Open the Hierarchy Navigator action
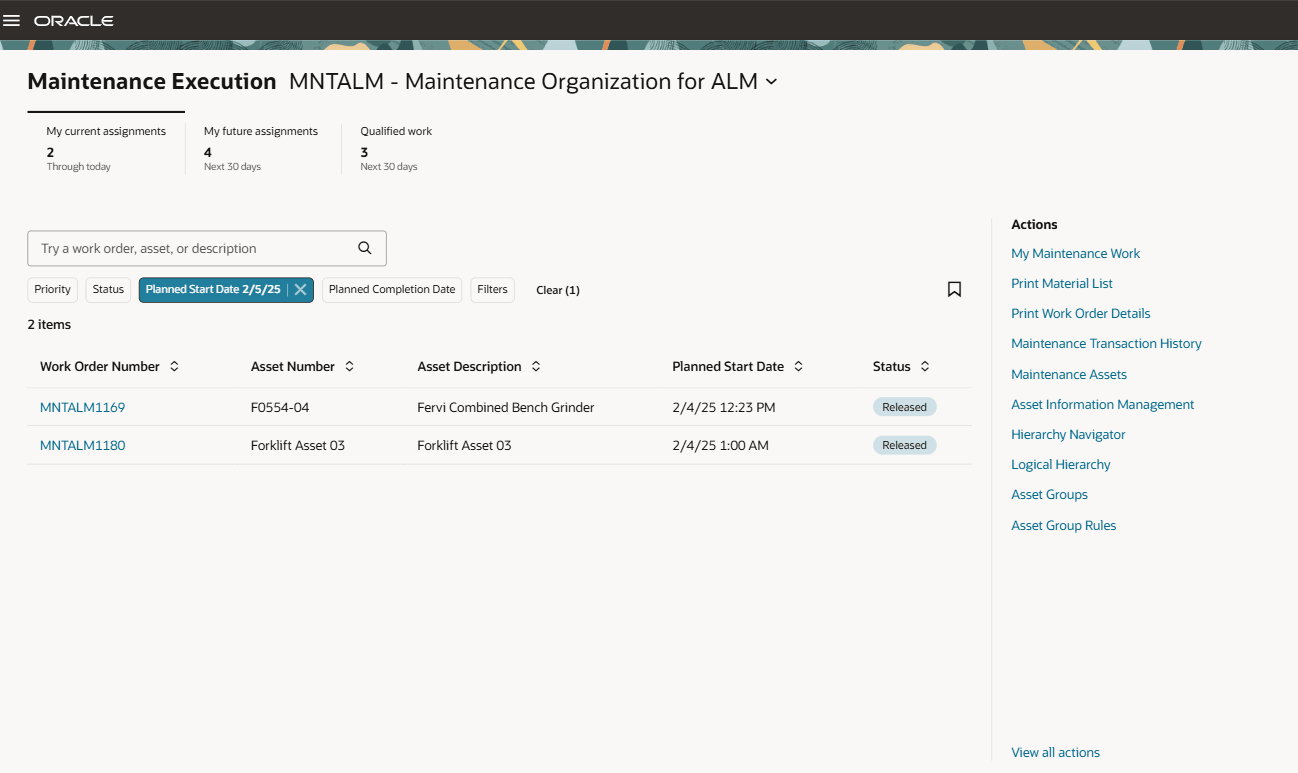The width and height of the screenshot is (1298, 773). pyautogui.click(x=1068, y=434)
